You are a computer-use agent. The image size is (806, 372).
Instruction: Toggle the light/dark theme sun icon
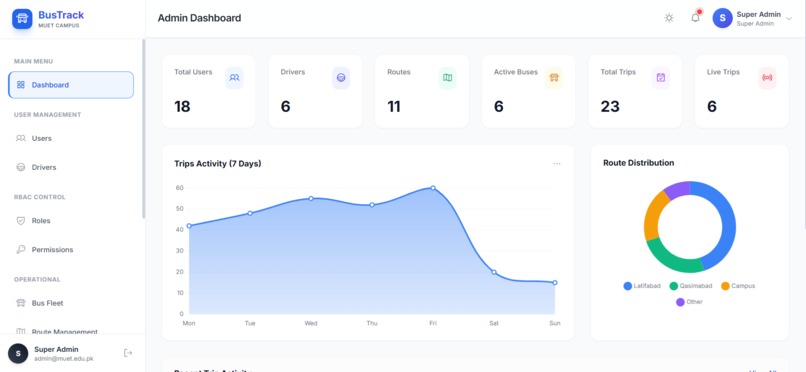click(x=669, y=18)
